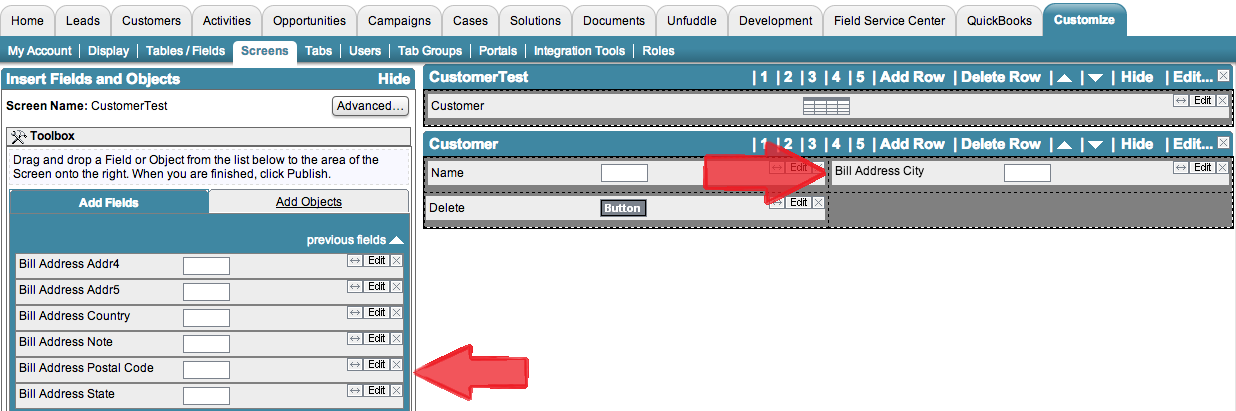This screenshot has height=411, width=1236.
Task: Remove the Bill Address Country field with X
Action: pyautogui.click(x=396, y=313)
